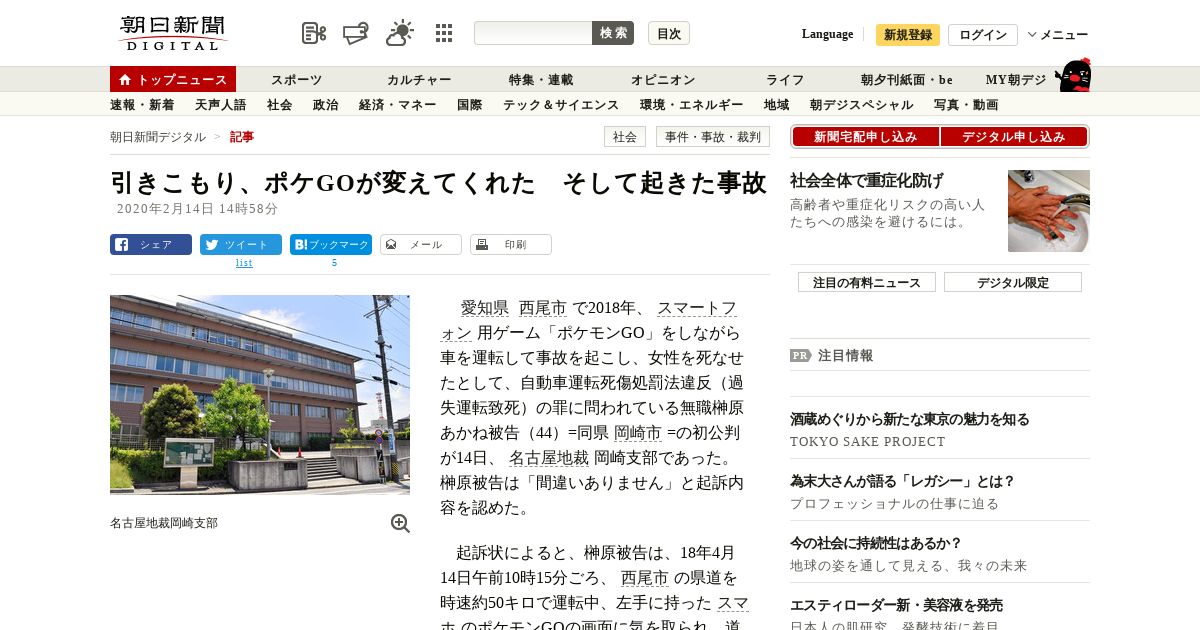
Task: Open the 目次 button
Action: 669,33
